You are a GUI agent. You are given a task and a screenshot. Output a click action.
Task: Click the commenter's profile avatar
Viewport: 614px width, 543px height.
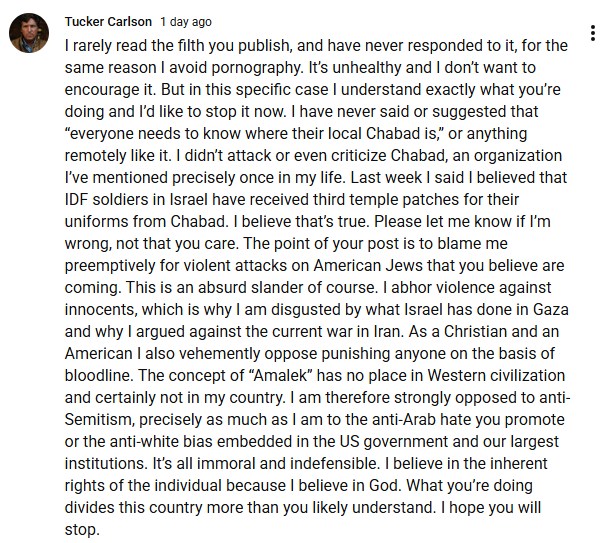[30, 33]
